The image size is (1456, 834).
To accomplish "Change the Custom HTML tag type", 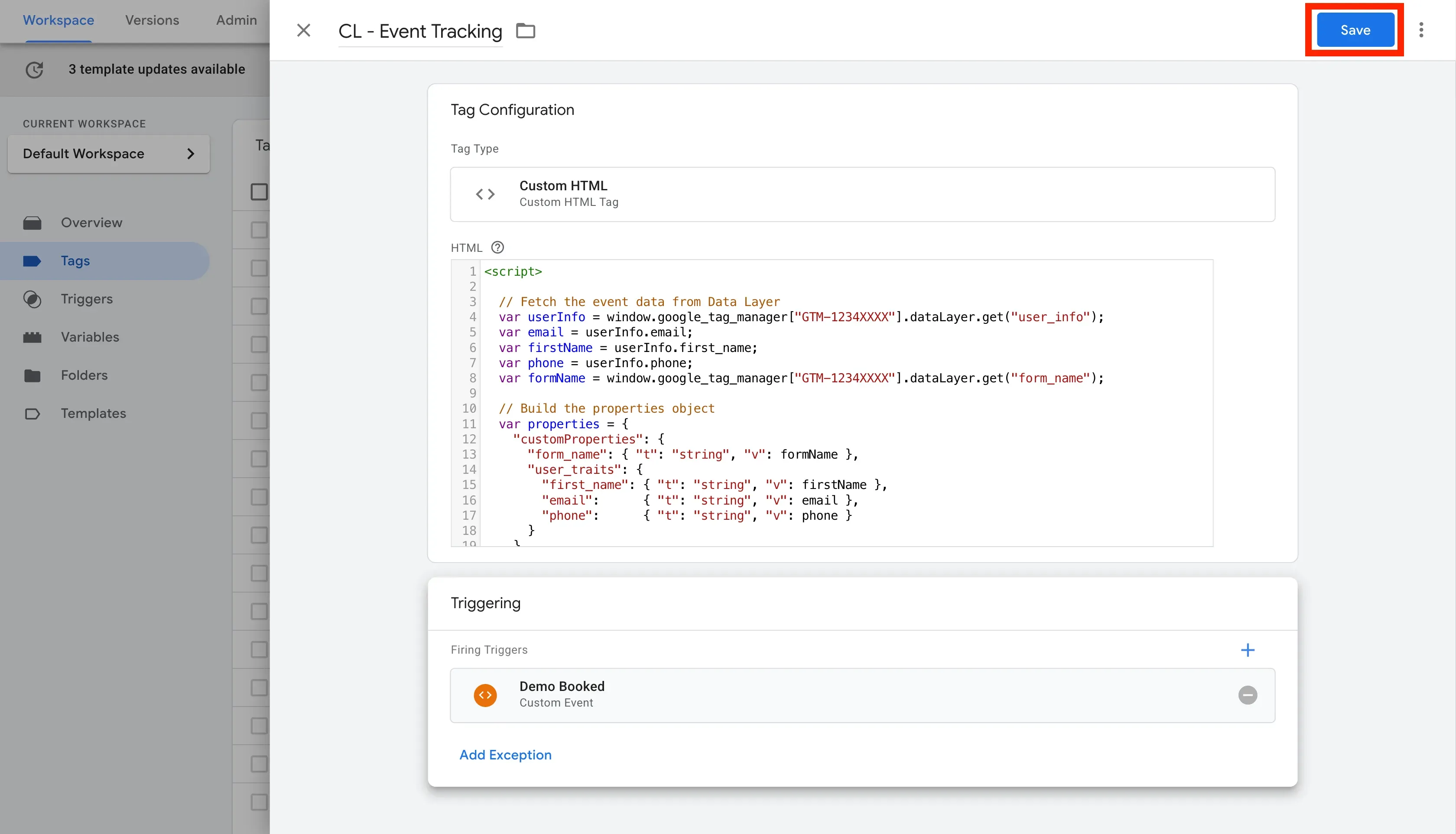I will click(862, 194).
